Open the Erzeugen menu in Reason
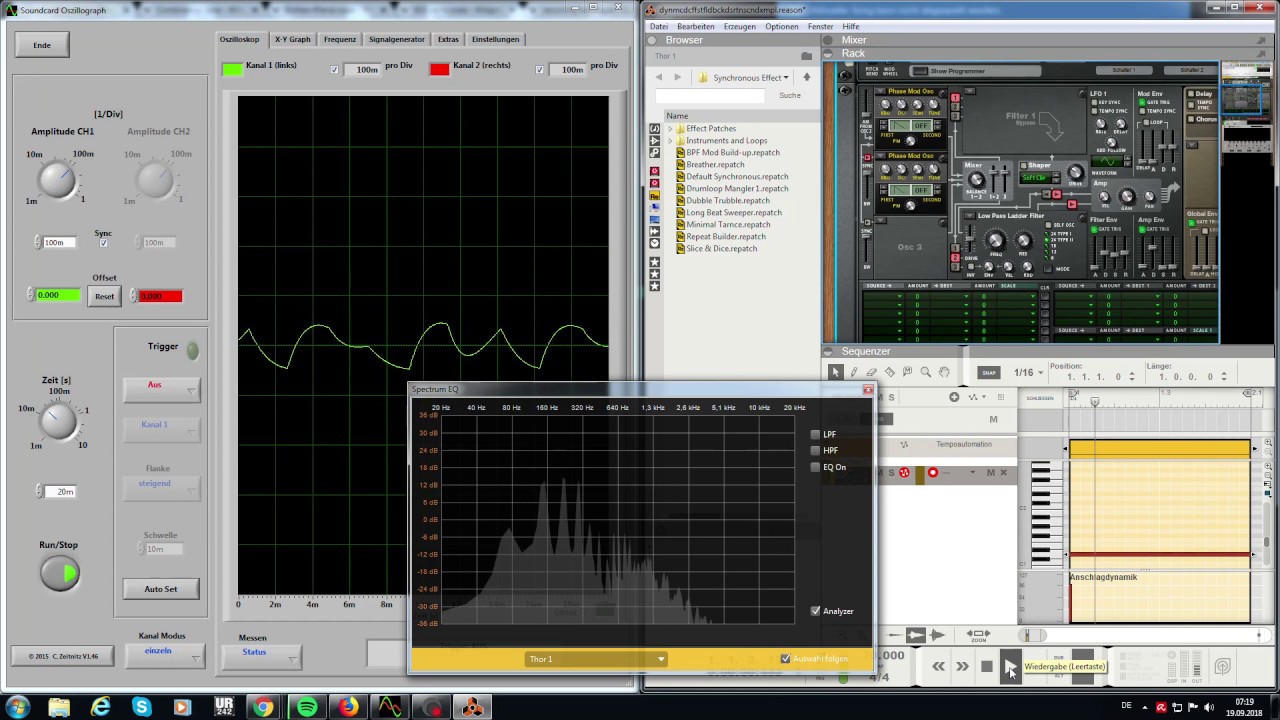Viewport: 1280px width, 720px height. [740, 27]
